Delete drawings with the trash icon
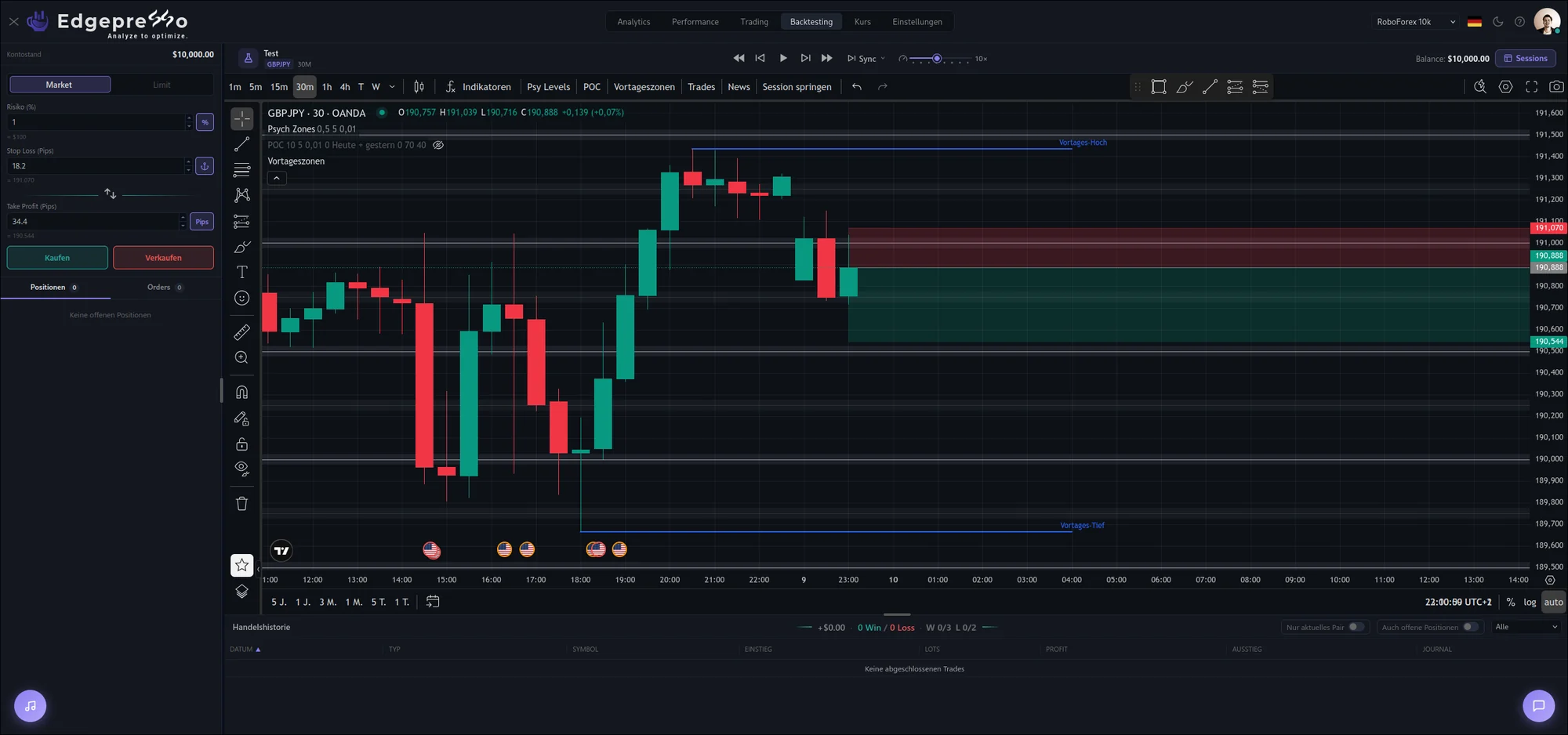The height and width of the screenshot is (735, 1568). click(x=241, y=504)
